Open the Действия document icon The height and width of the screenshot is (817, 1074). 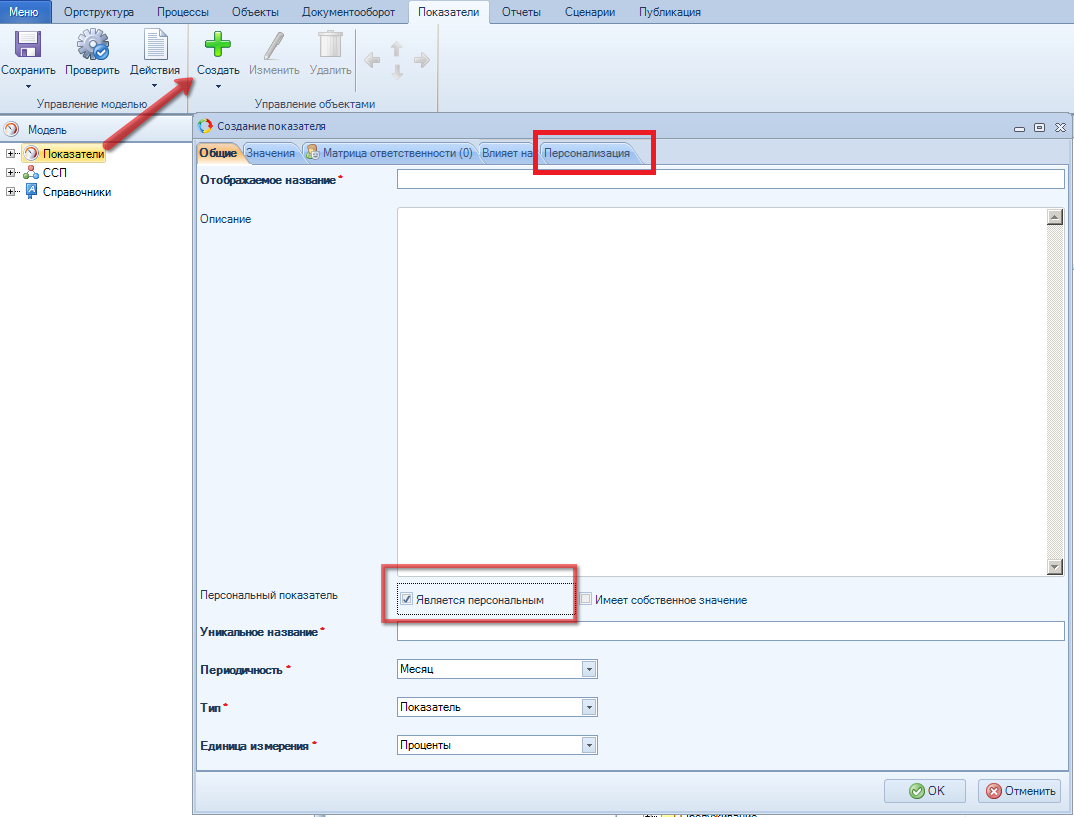pyautogui.click(x=155, y=46)
